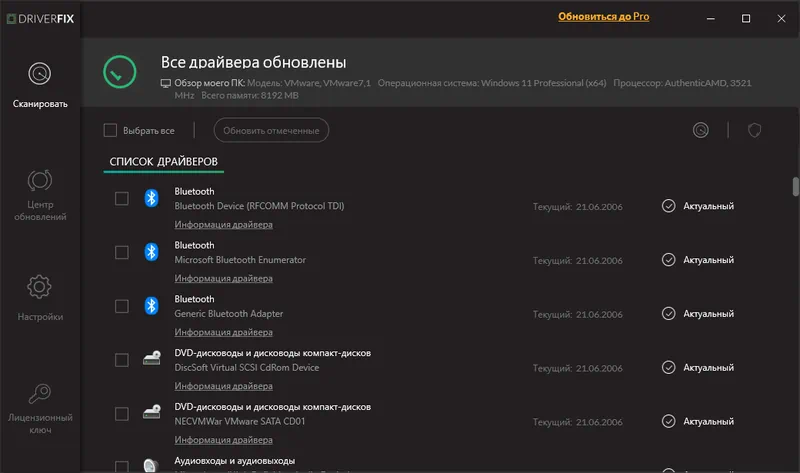
Task: Click 'Bluetooth Device (RFCOMM Protocol TDI)' text
Action: pyautogui.click(x=259, y=206)
